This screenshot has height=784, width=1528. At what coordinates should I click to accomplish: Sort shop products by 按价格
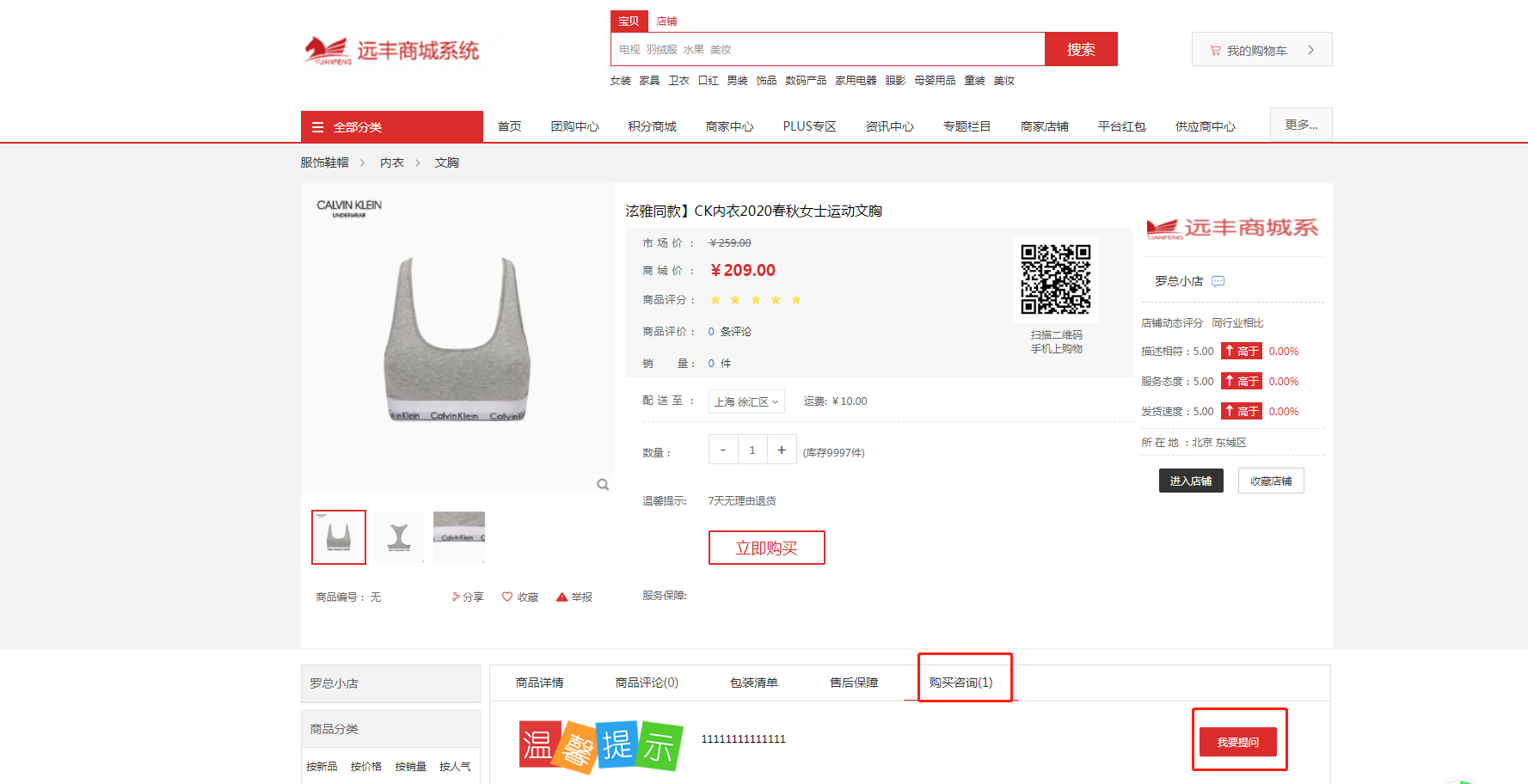click(x=366, y=767)
